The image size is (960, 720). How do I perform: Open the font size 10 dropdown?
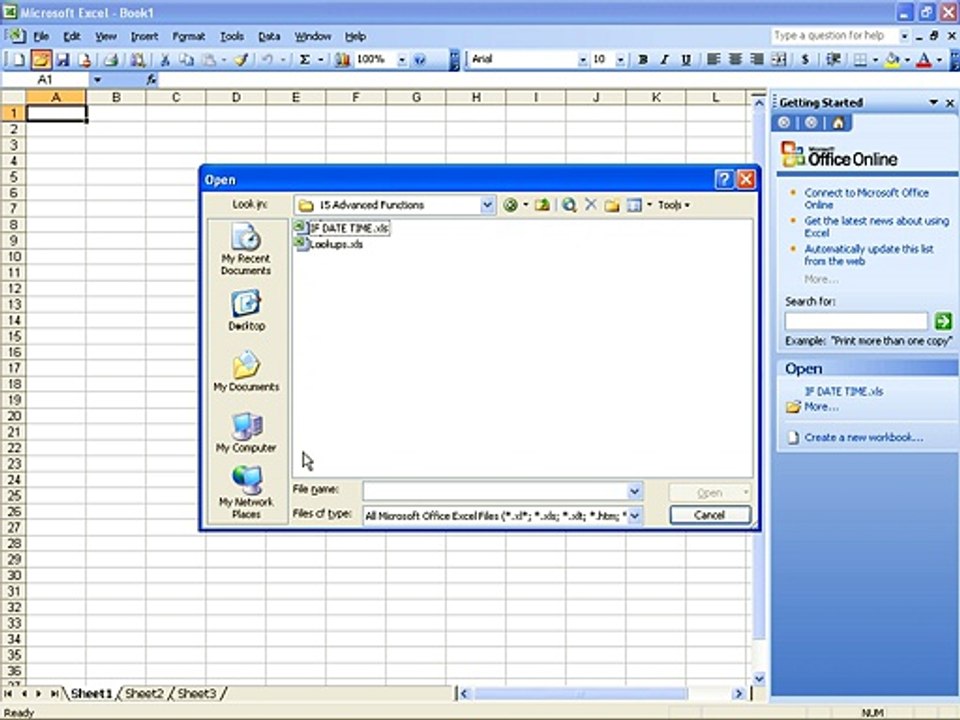click(620, 59)
